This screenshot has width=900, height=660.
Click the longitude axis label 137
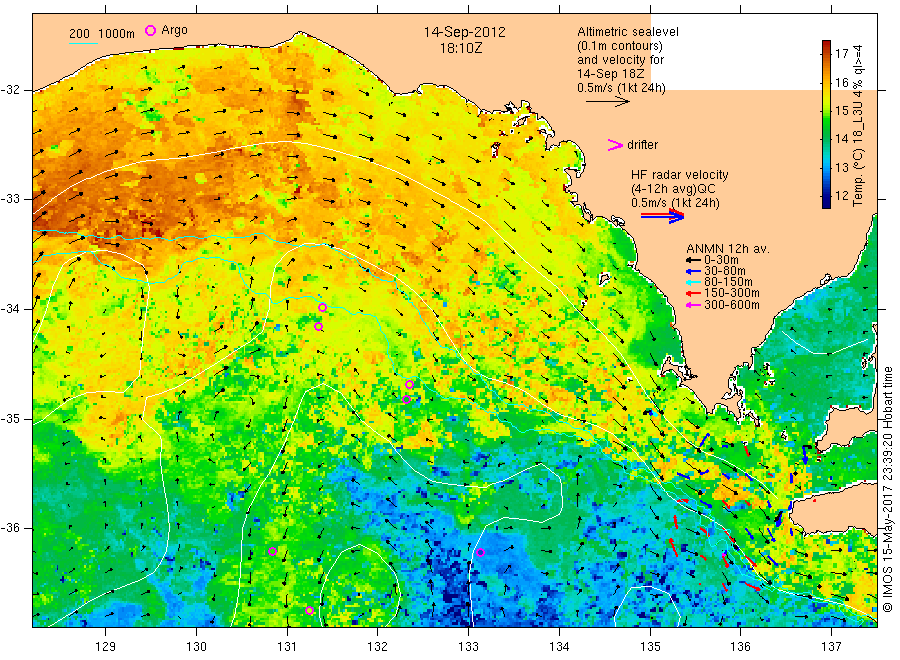[831, 647]
